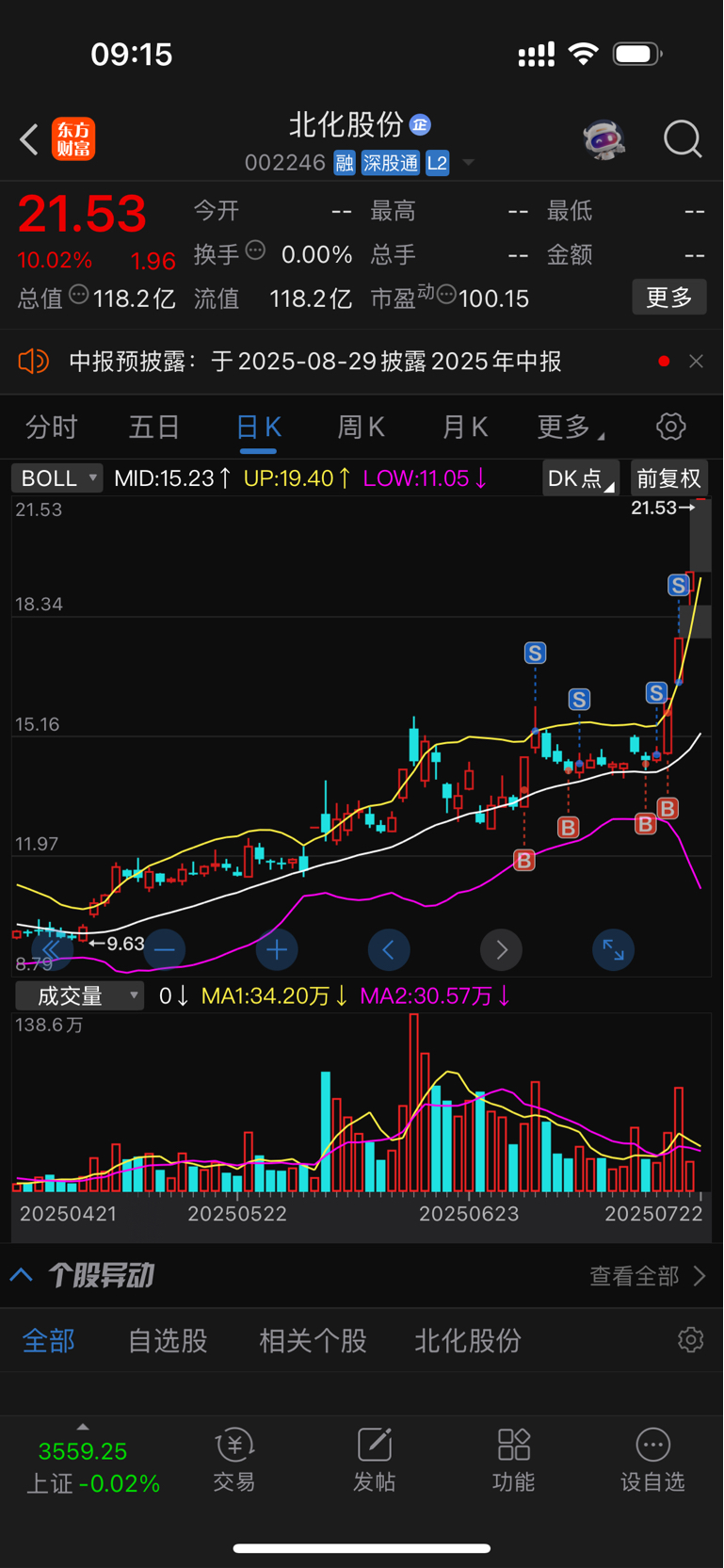Open the robot assistant avatar
Viewport: 724px width, 1568px height.
click(x=603, y=139)
